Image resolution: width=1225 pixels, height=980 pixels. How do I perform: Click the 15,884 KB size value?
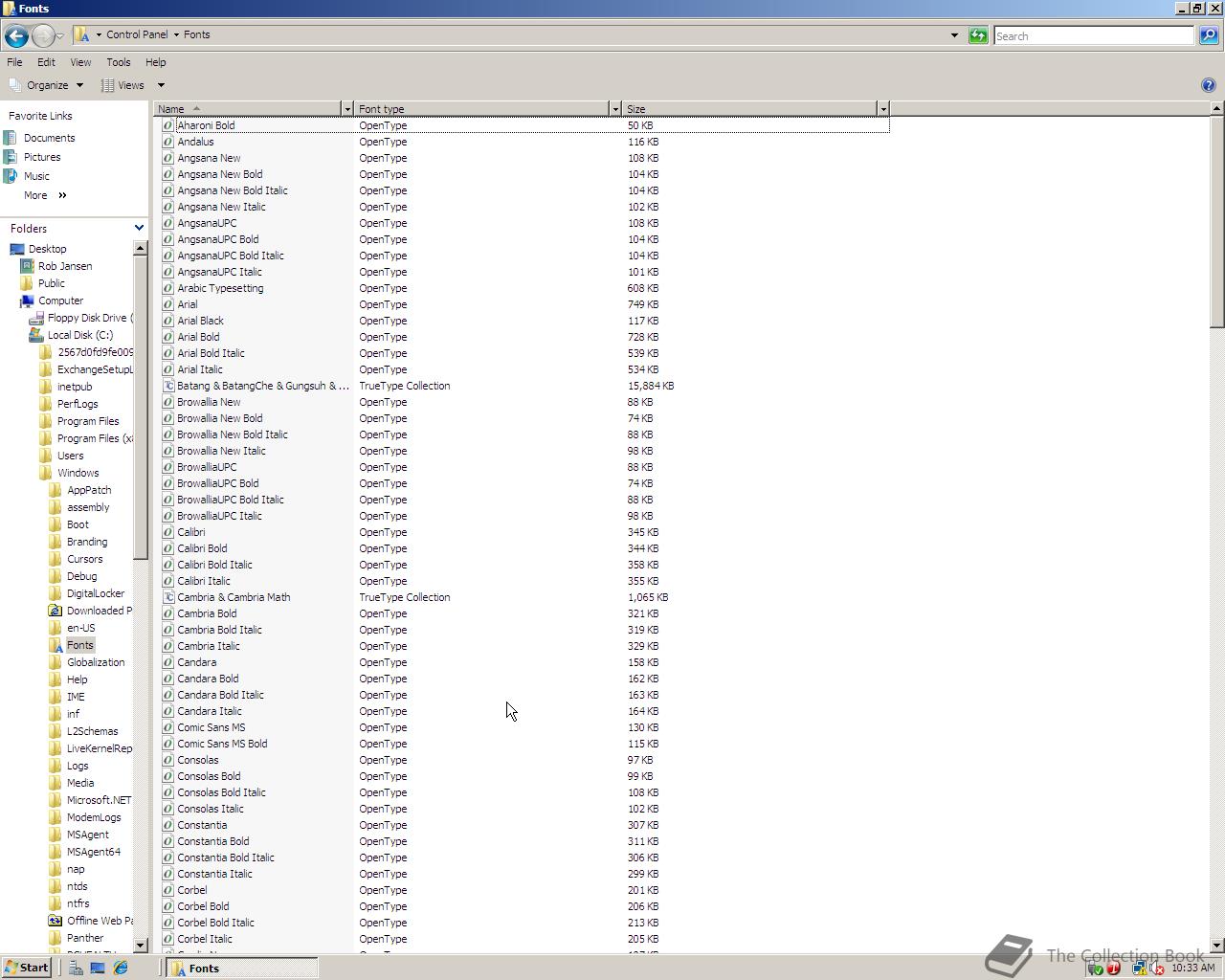point(651,386)
